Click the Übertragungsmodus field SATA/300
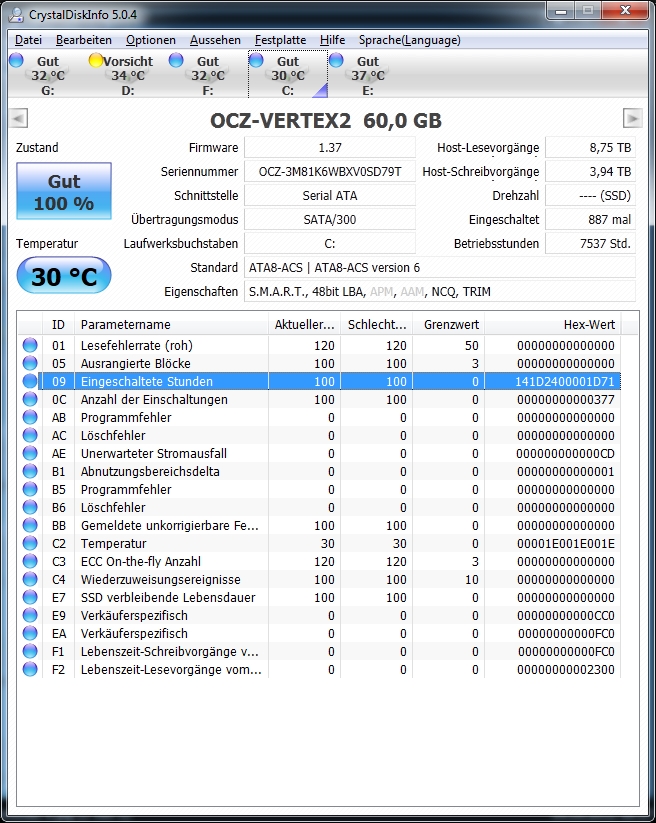Image resolution: width=656 pixels, height=823 pixels. [x=330, y=219]
